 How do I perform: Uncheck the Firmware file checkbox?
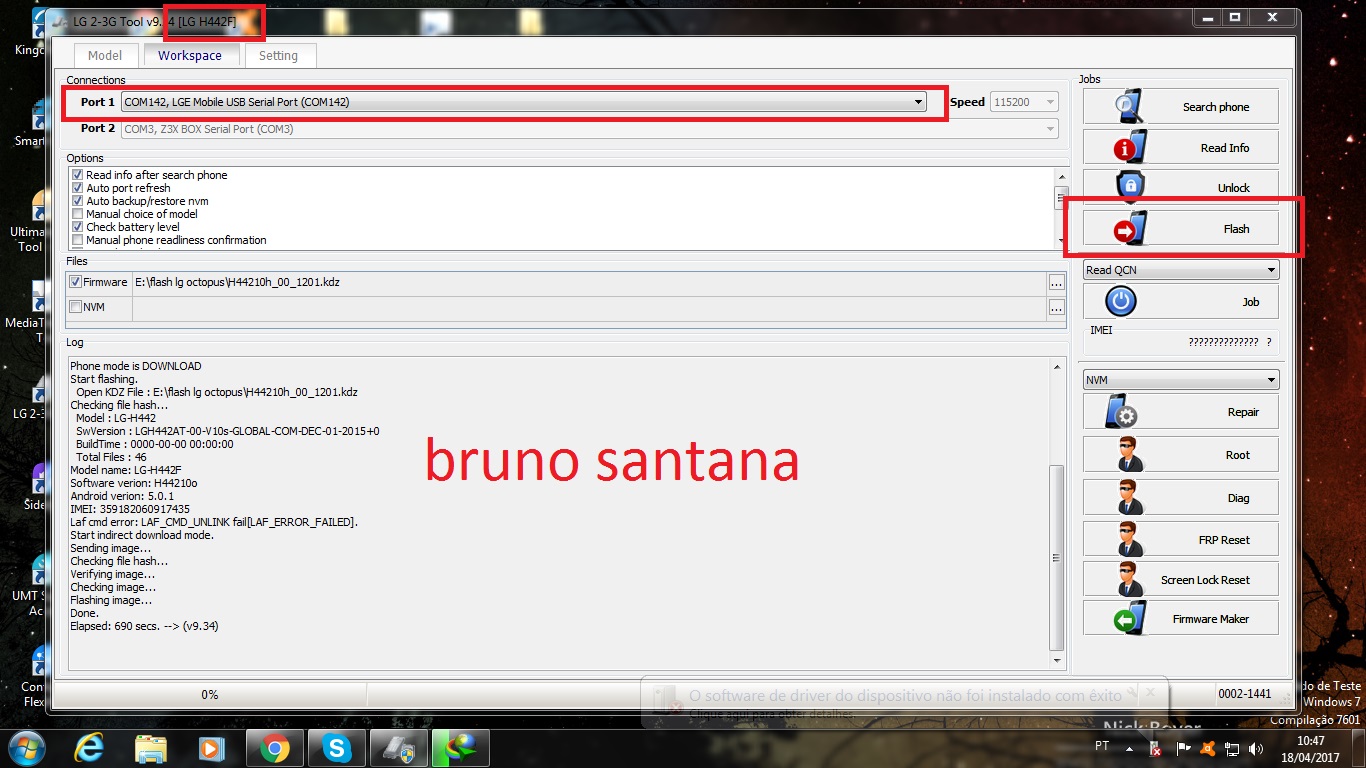pyautogui.click(x=76, y=282)
